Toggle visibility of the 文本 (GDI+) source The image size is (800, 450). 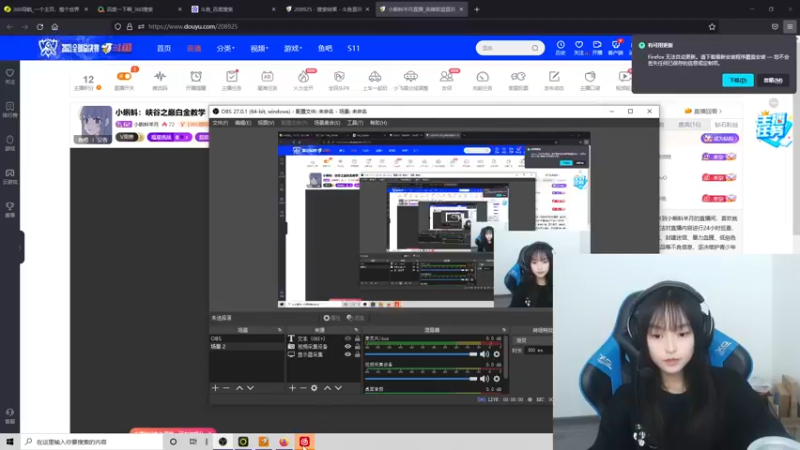point(348,339)
